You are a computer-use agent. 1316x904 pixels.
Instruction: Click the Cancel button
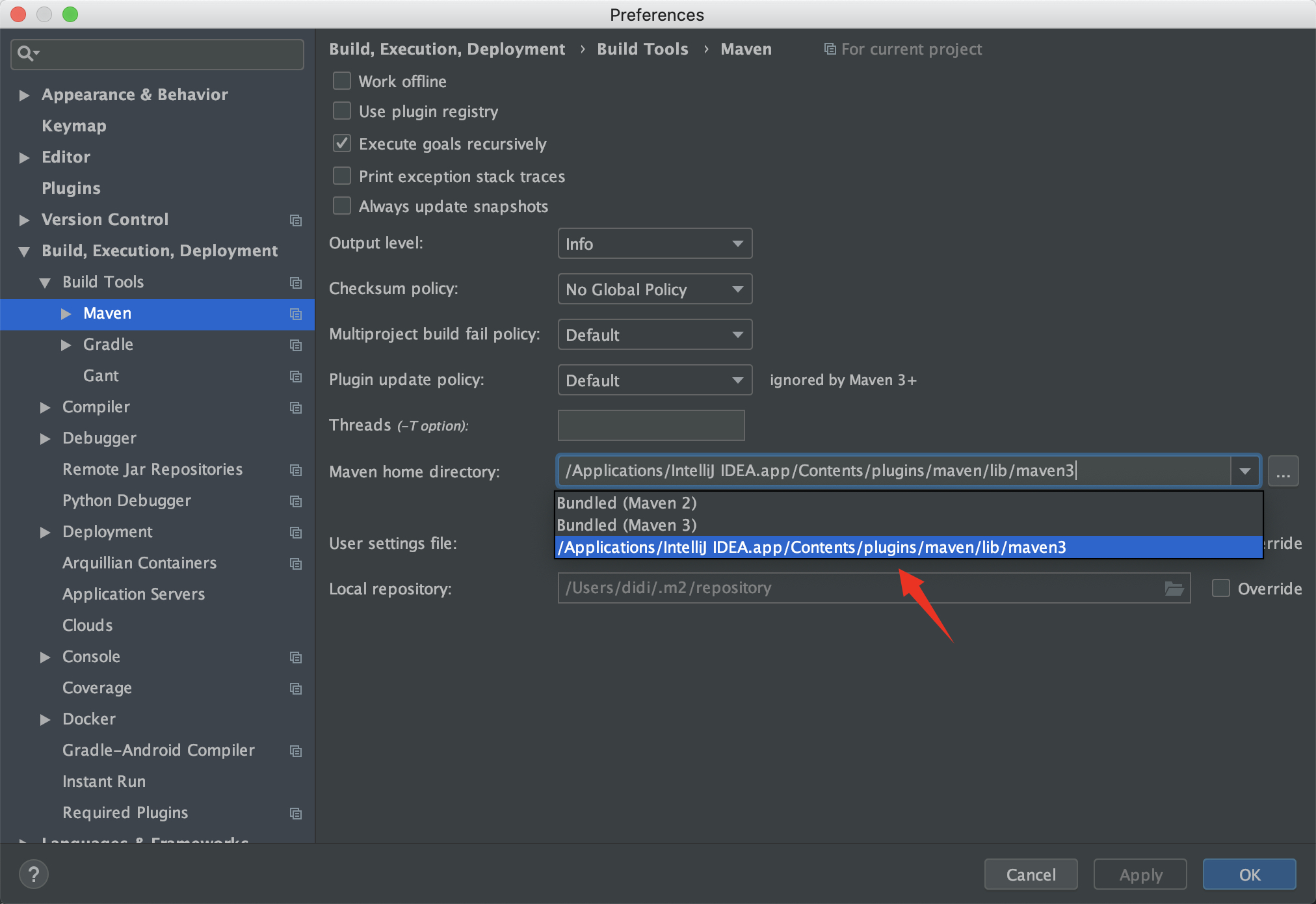(1031, 875)
